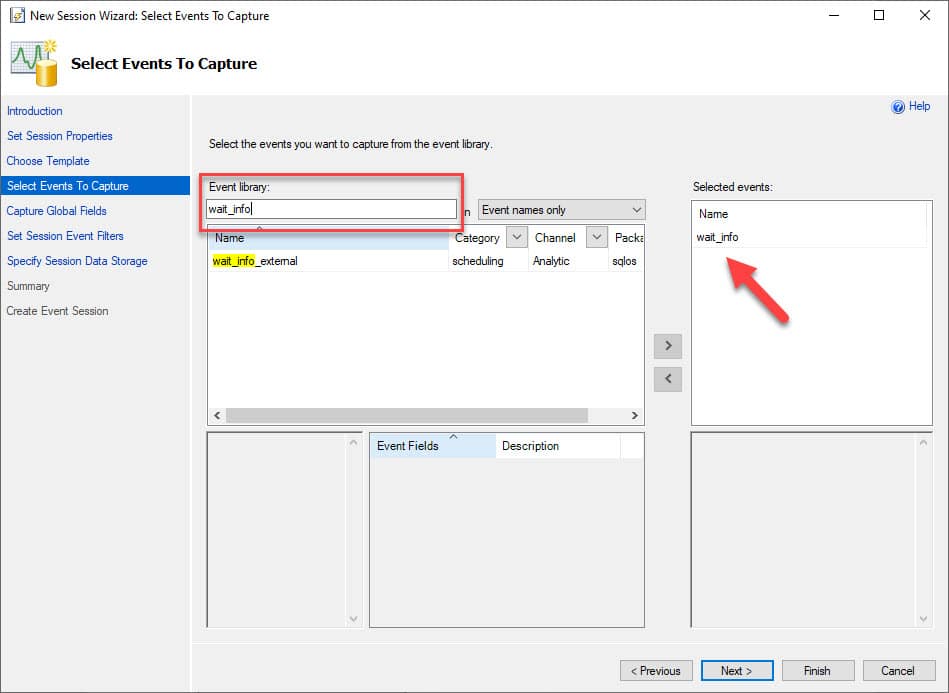Go to Set Session Properties page
This screenshot has height=693, width=949.
(x=59, y=136)
